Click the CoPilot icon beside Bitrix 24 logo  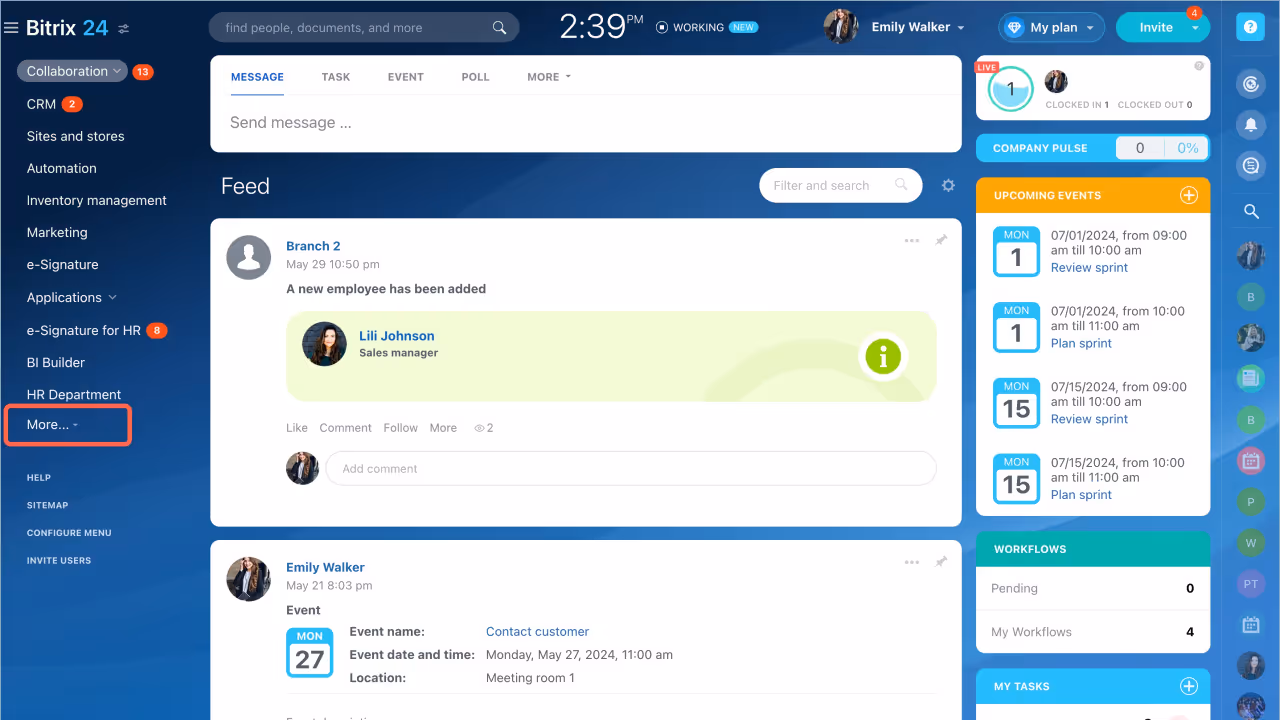[123, 29]
